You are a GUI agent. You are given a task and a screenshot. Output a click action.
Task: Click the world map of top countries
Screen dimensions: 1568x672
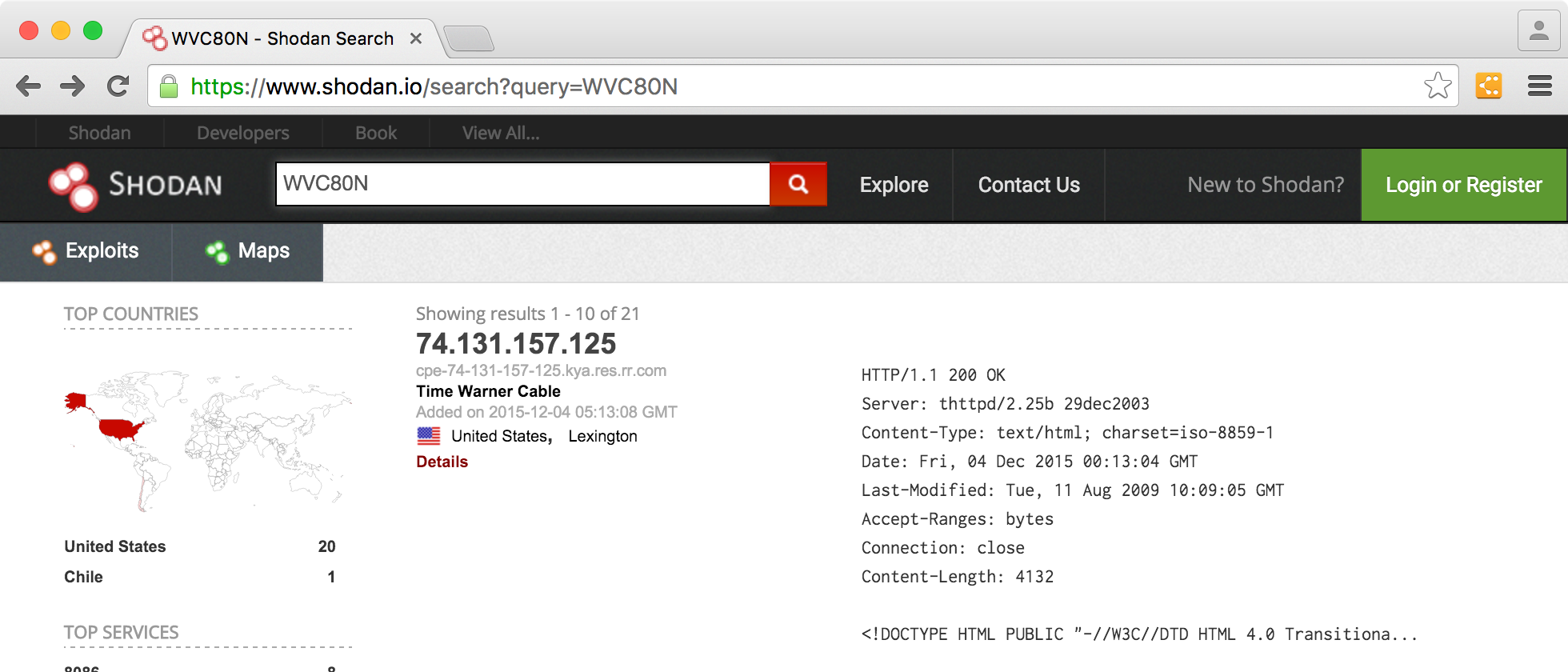(x=208, y=440)
